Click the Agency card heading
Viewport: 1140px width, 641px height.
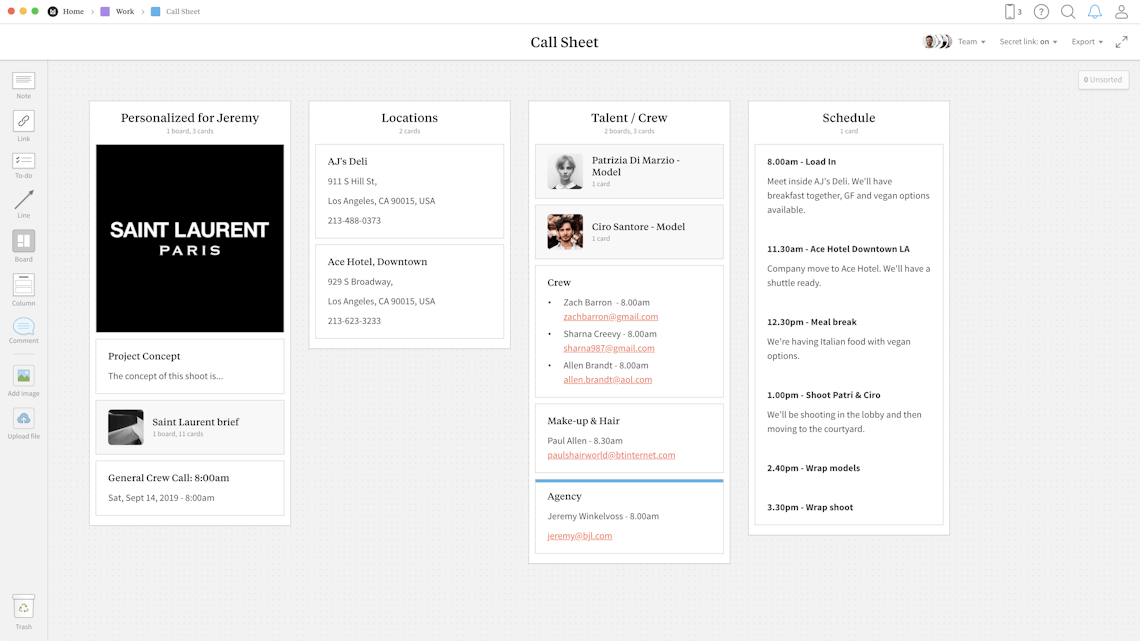click(x=564, y=496)
